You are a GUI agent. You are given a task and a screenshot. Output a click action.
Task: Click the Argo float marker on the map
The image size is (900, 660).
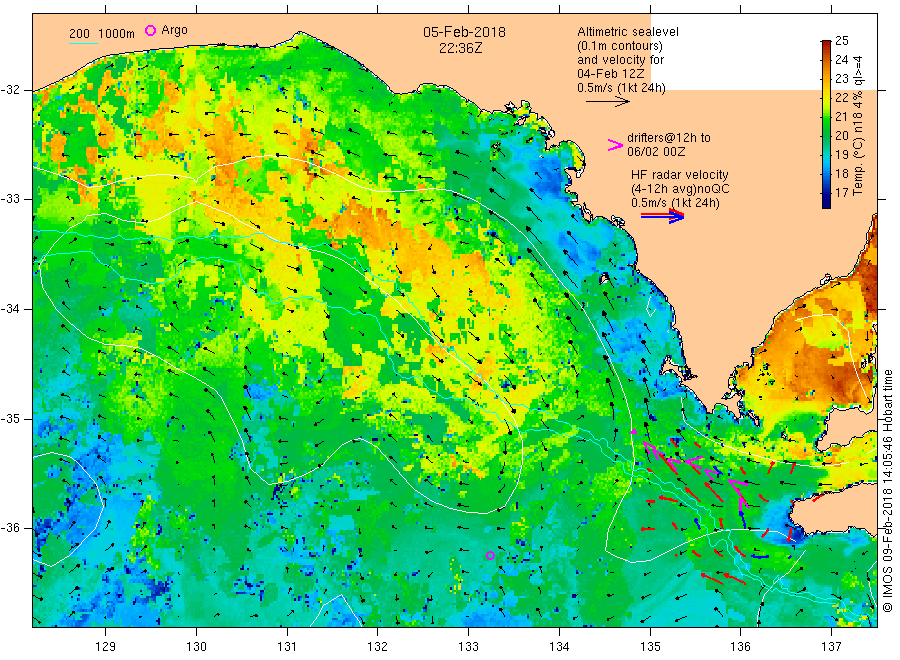pyautogui.click(x=490, y=555)
